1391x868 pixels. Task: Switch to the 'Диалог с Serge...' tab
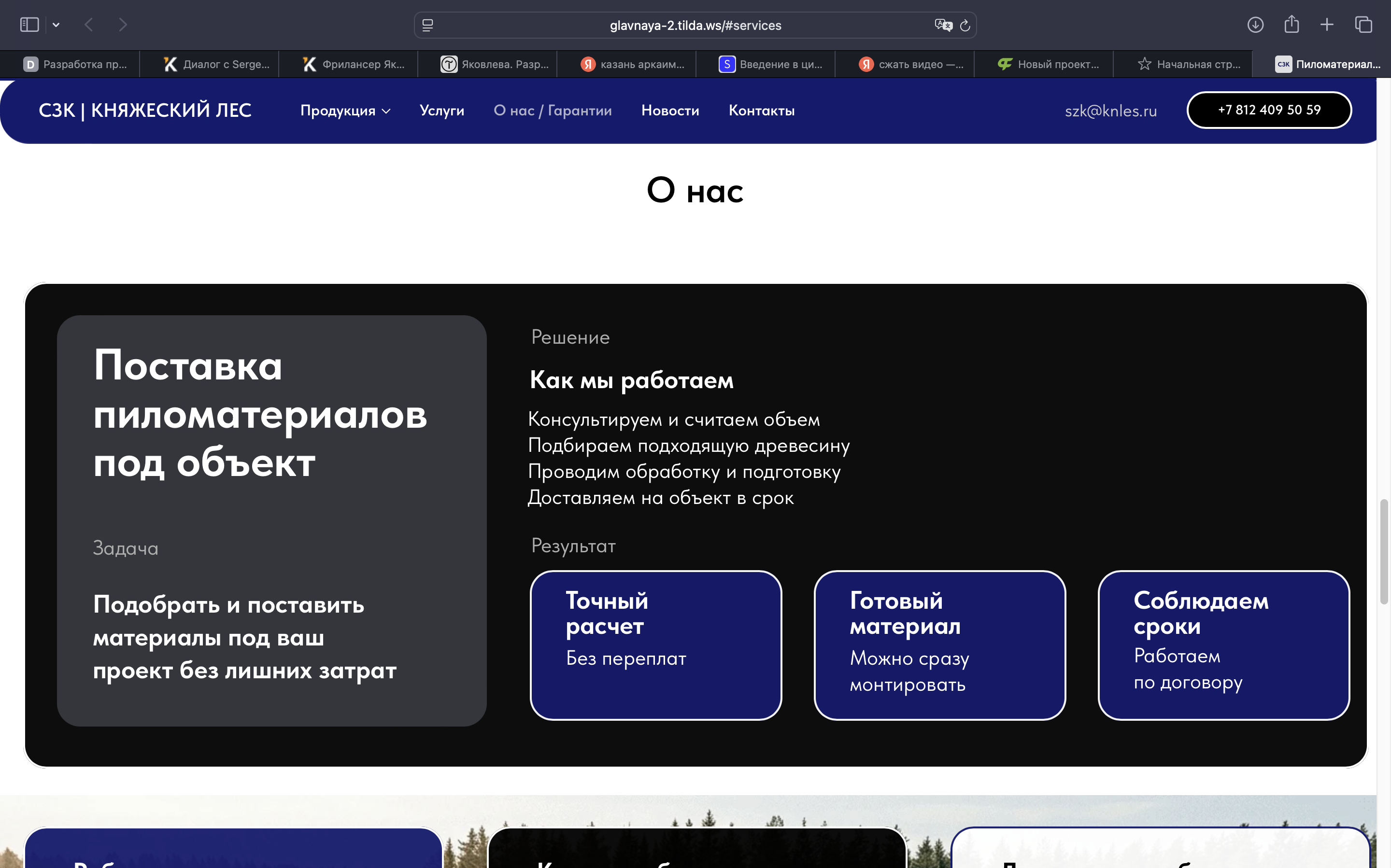point(209,64)
